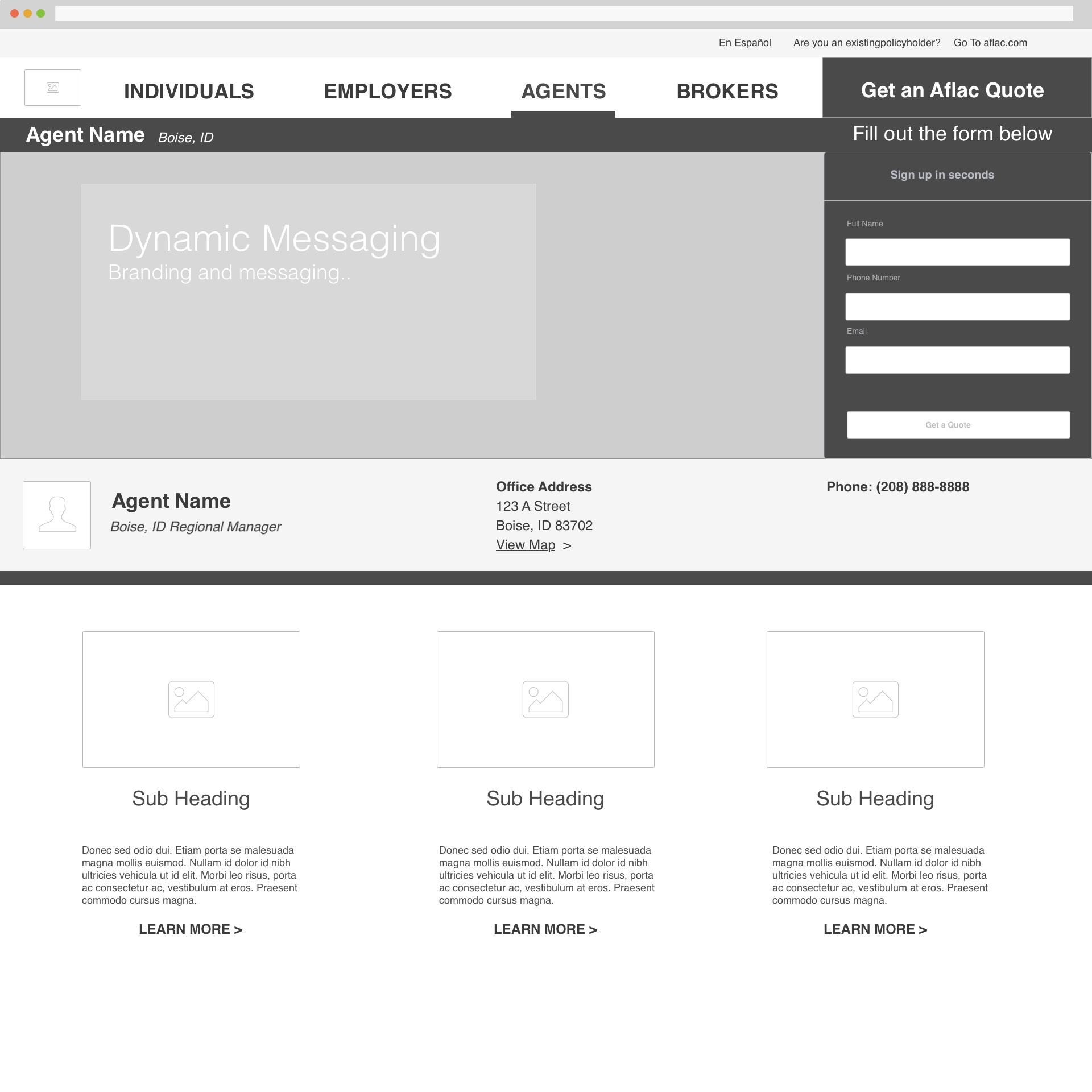
Task: Open the View Map link
Action: pyautogui.click(x=526, y=545)
